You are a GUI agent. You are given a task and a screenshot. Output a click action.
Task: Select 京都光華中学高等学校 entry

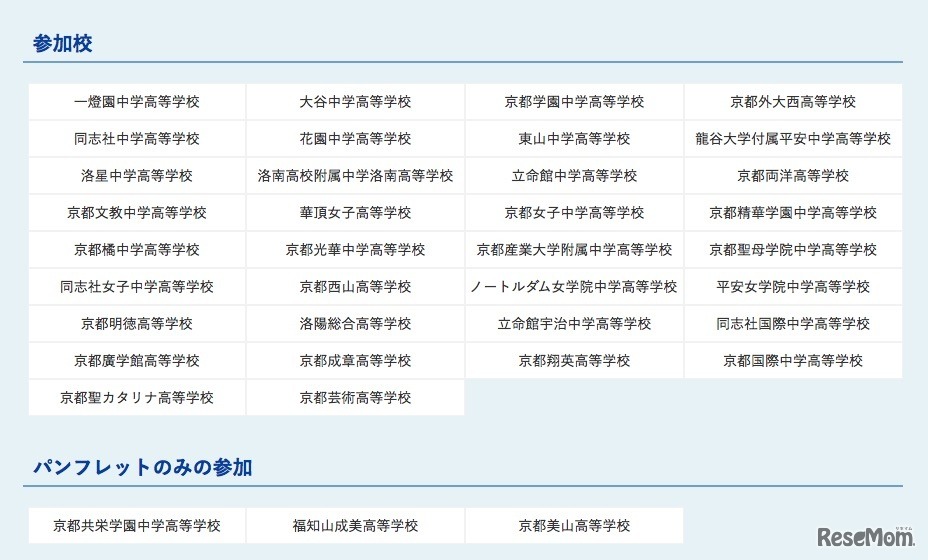pos(355,250)
